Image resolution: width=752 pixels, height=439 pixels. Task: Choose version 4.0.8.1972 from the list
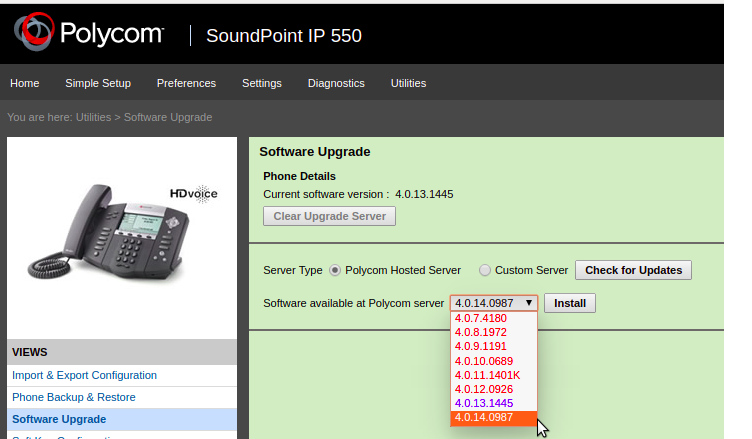point(494,332)
